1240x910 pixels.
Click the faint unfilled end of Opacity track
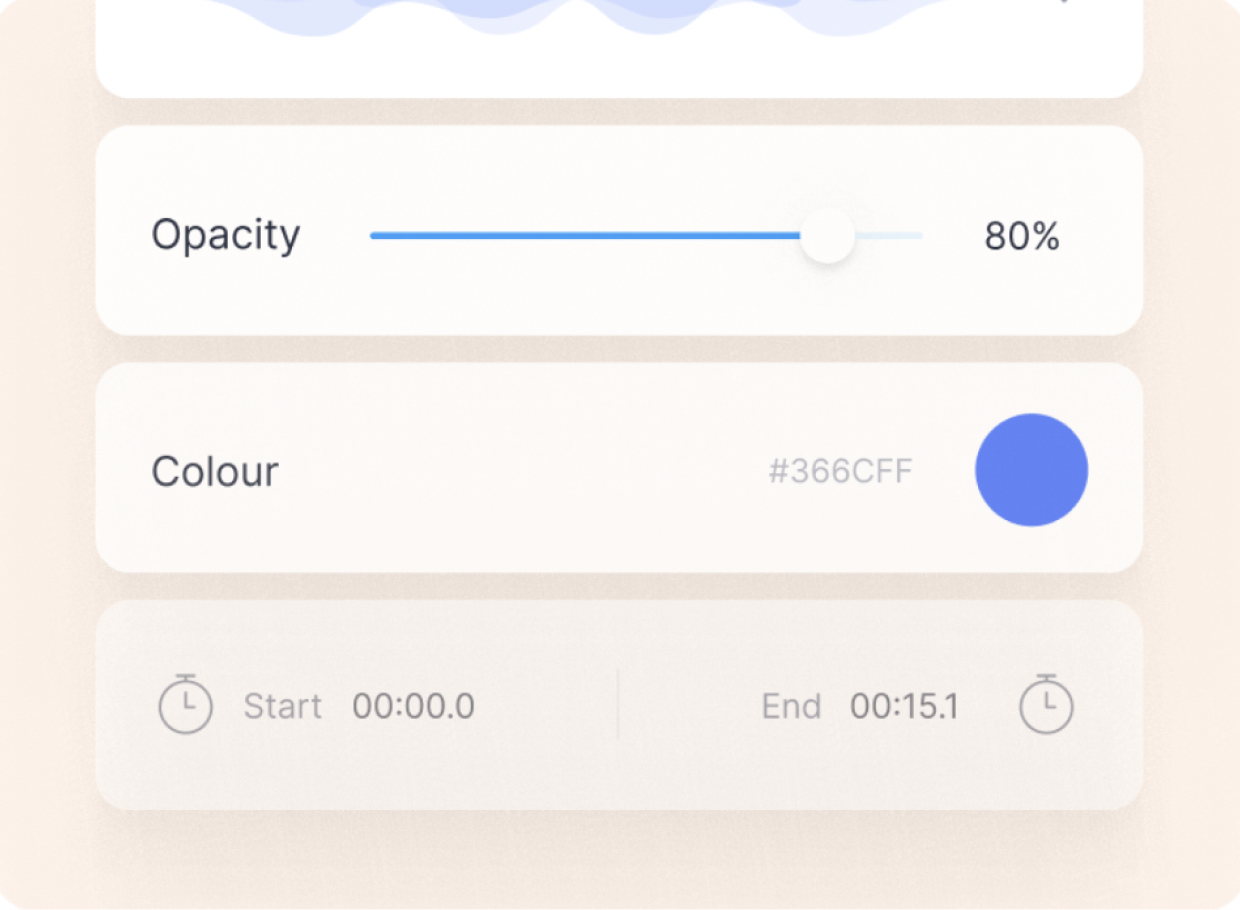point(888,236)
